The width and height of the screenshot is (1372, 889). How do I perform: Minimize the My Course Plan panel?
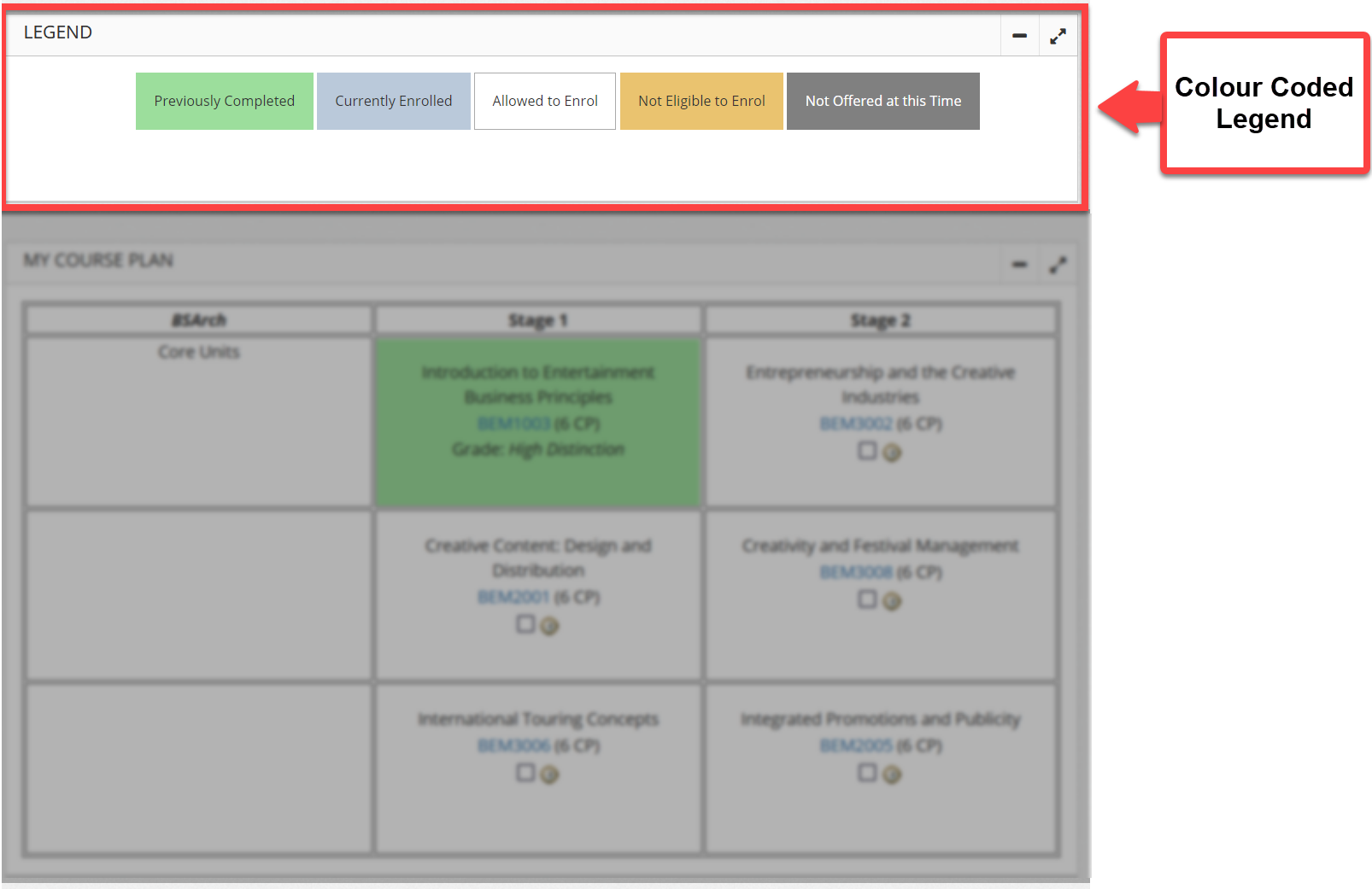[1019, 265]
